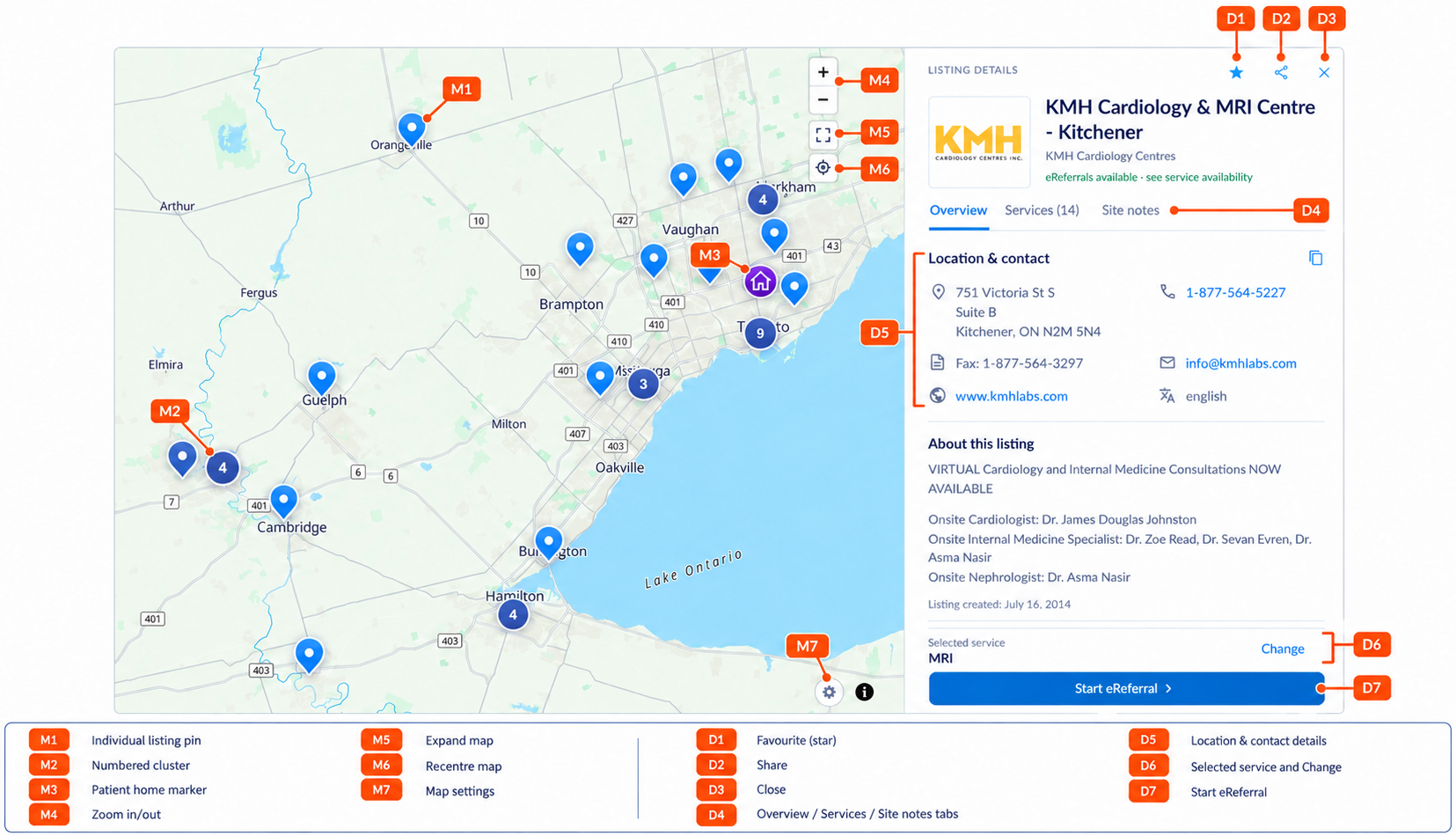
Task: Click the Guelph listing pin
Action: pyautogui.click(x=322, y=378)
